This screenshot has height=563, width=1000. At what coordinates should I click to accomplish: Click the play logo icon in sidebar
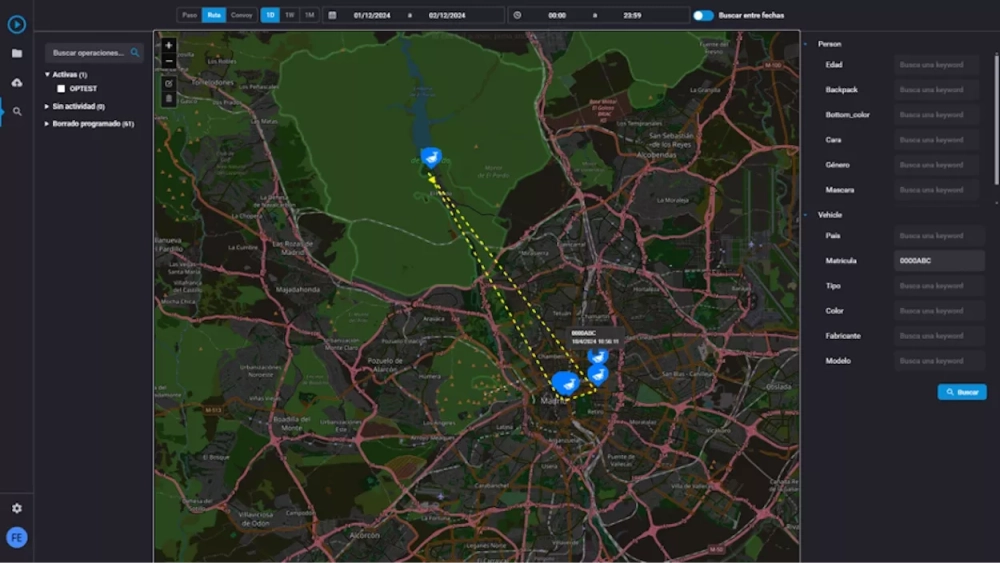(16, 25)
